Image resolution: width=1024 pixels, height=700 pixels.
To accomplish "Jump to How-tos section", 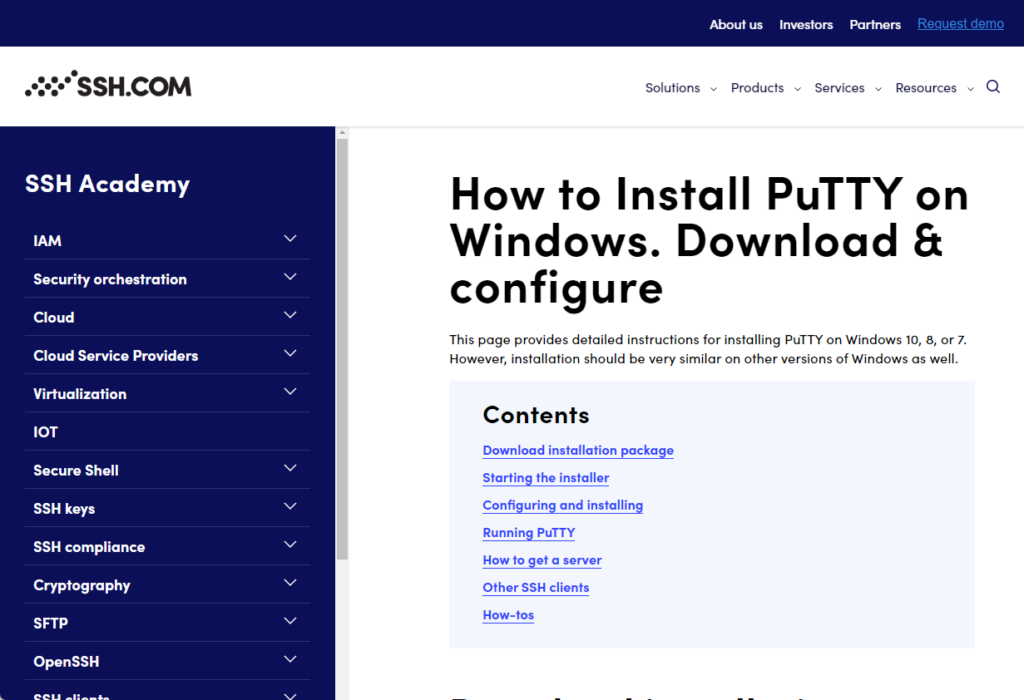I will pos(508,615).
